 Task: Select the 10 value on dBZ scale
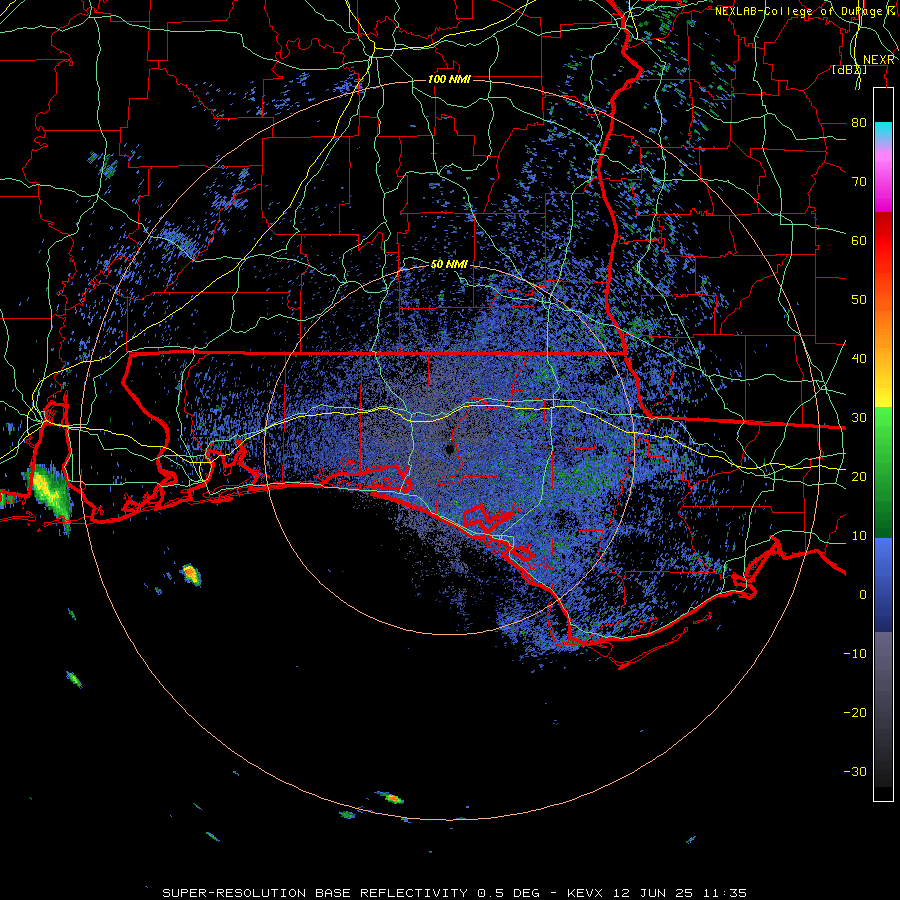coord(859,536)
